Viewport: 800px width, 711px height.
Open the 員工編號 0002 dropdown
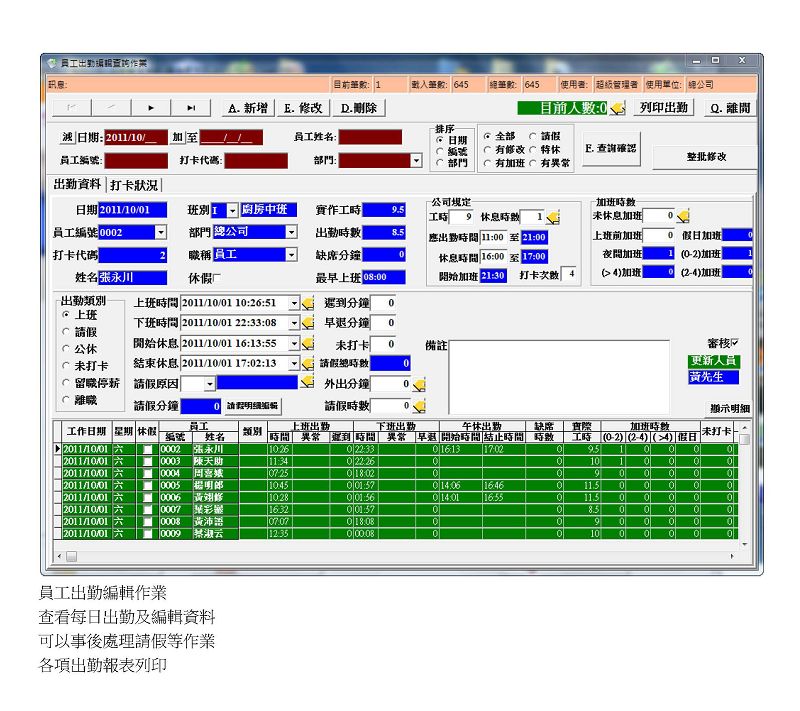(161, 232)
